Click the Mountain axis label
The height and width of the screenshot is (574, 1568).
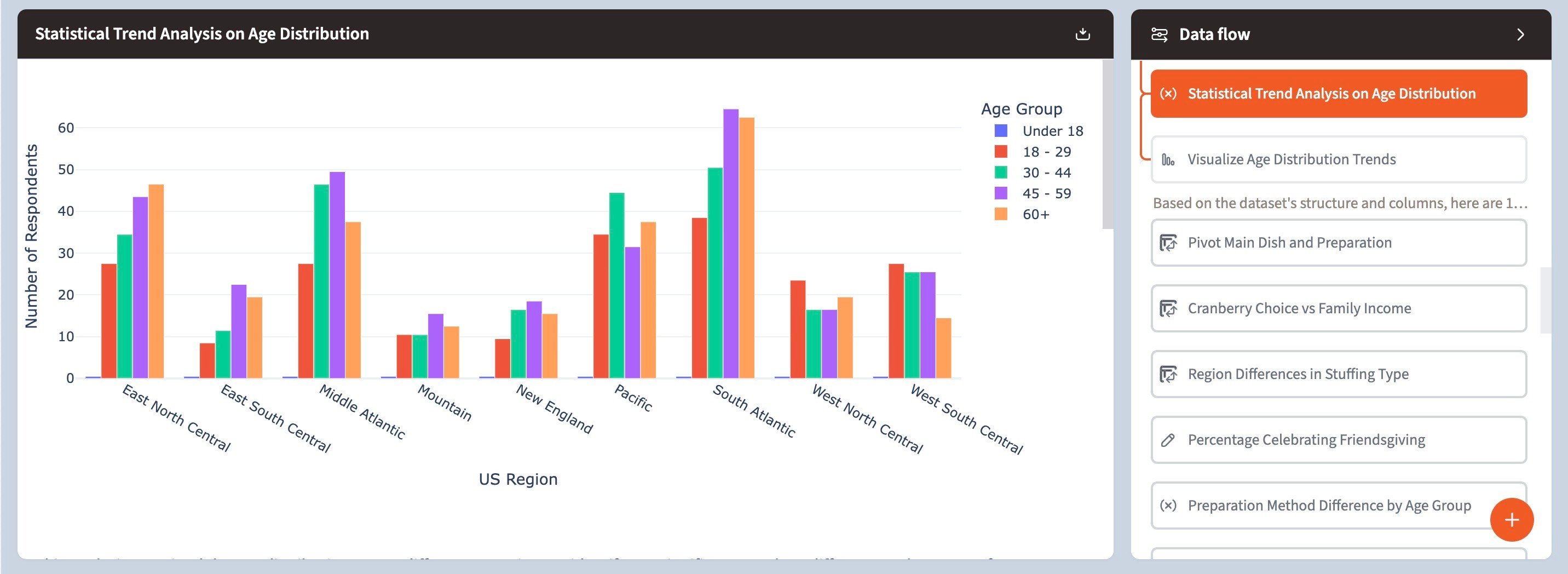[x=445, y=403]
